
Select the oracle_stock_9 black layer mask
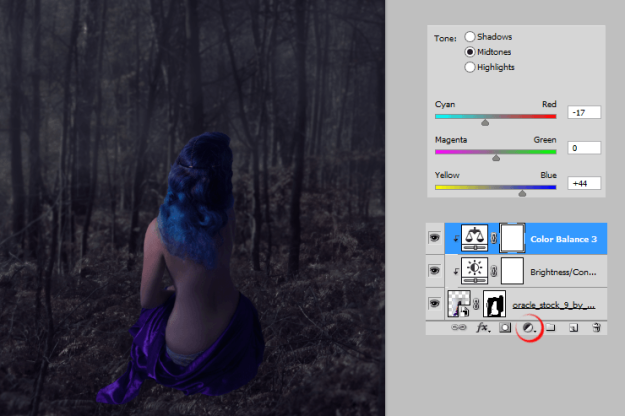click(494, 304)
